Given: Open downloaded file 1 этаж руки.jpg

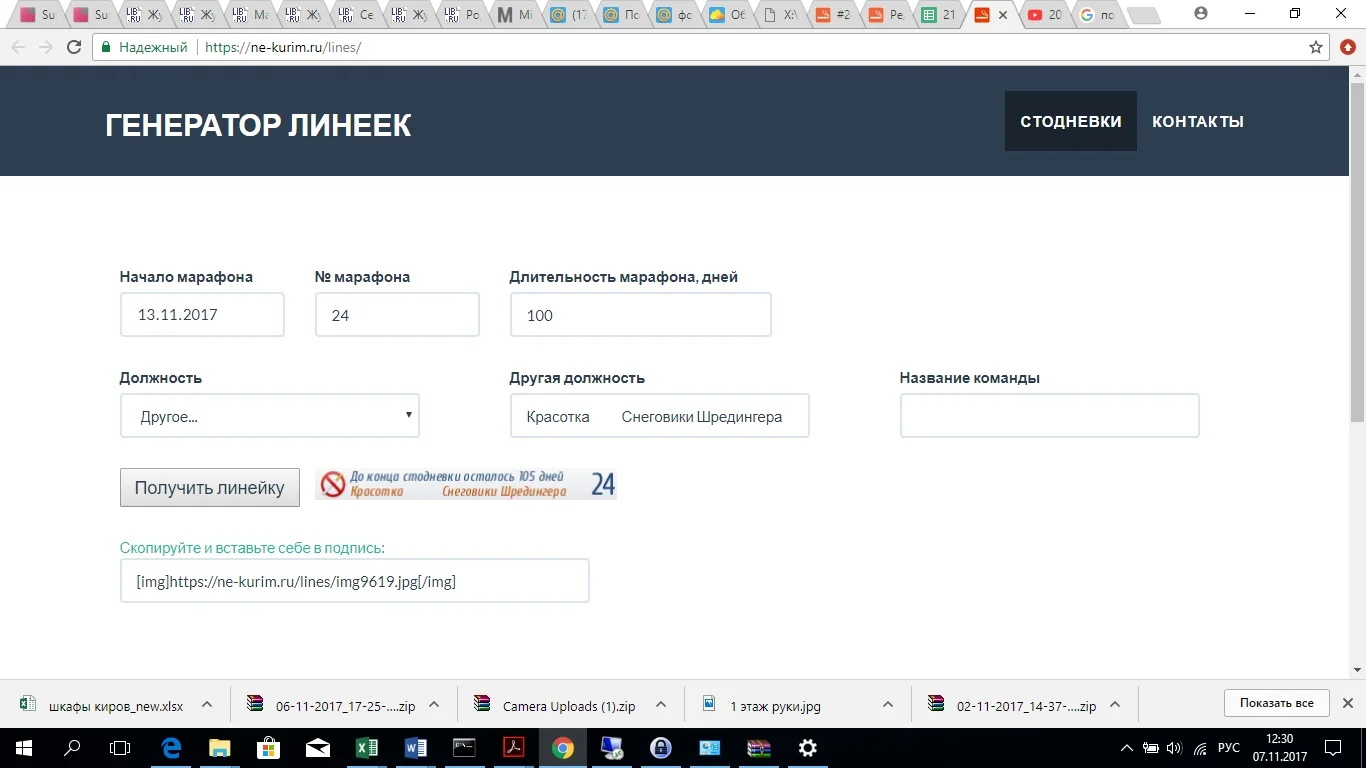Looking at the screenshot, I should click(x=775, y=705).
